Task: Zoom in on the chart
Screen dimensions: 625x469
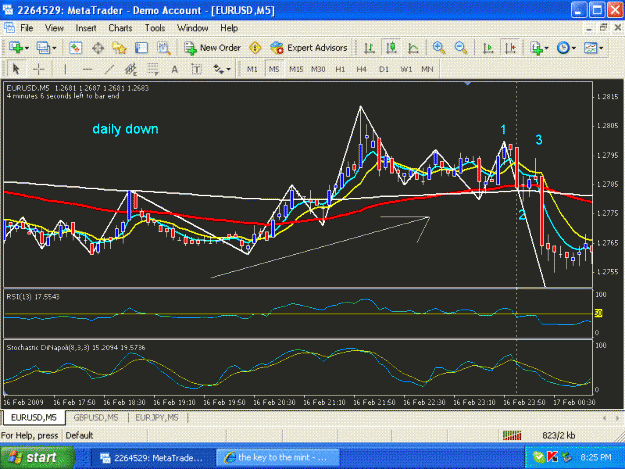Action: (439, 48)
